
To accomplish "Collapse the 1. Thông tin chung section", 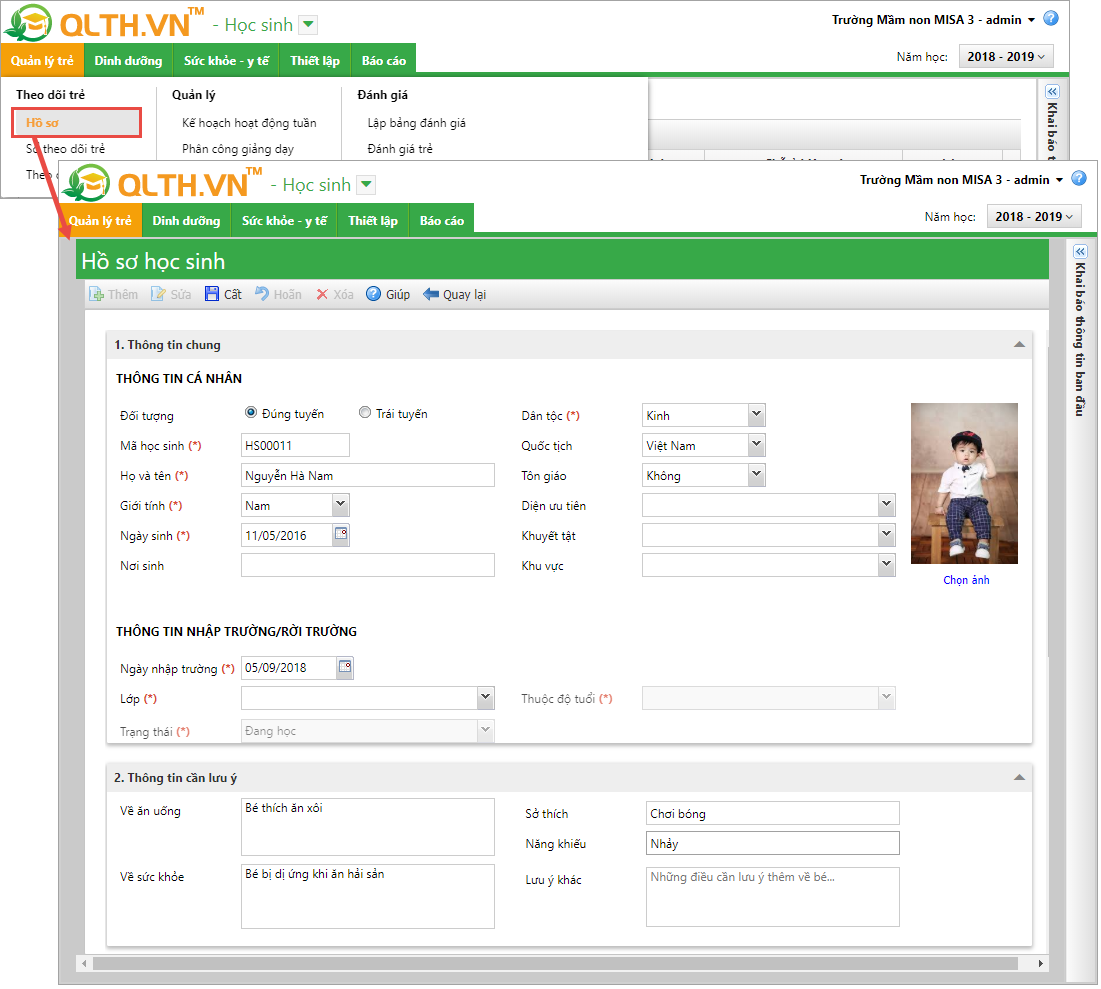I will [1020, 345].
